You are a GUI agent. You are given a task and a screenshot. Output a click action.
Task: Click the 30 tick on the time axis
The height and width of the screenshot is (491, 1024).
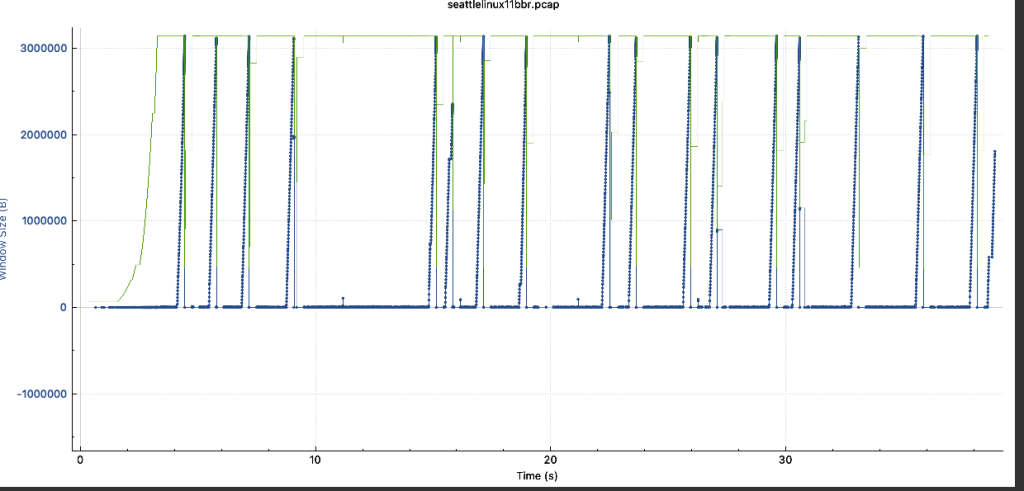coord(785,461)
